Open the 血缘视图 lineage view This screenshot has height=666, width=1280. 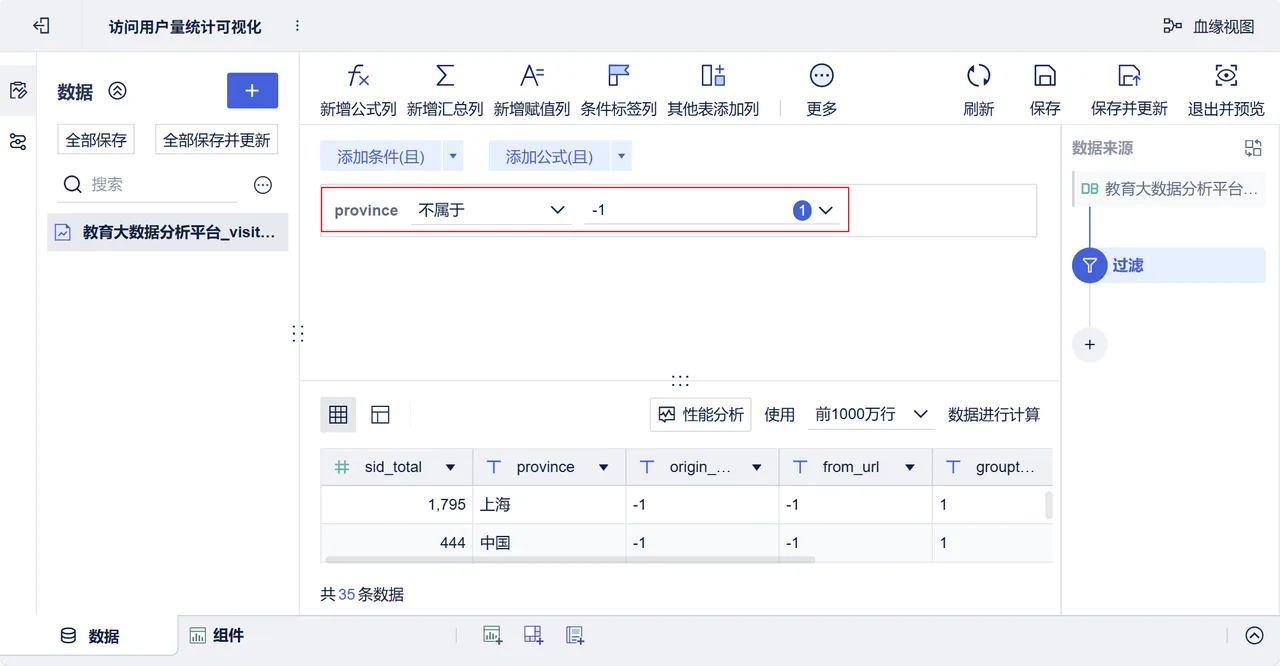1208,26
